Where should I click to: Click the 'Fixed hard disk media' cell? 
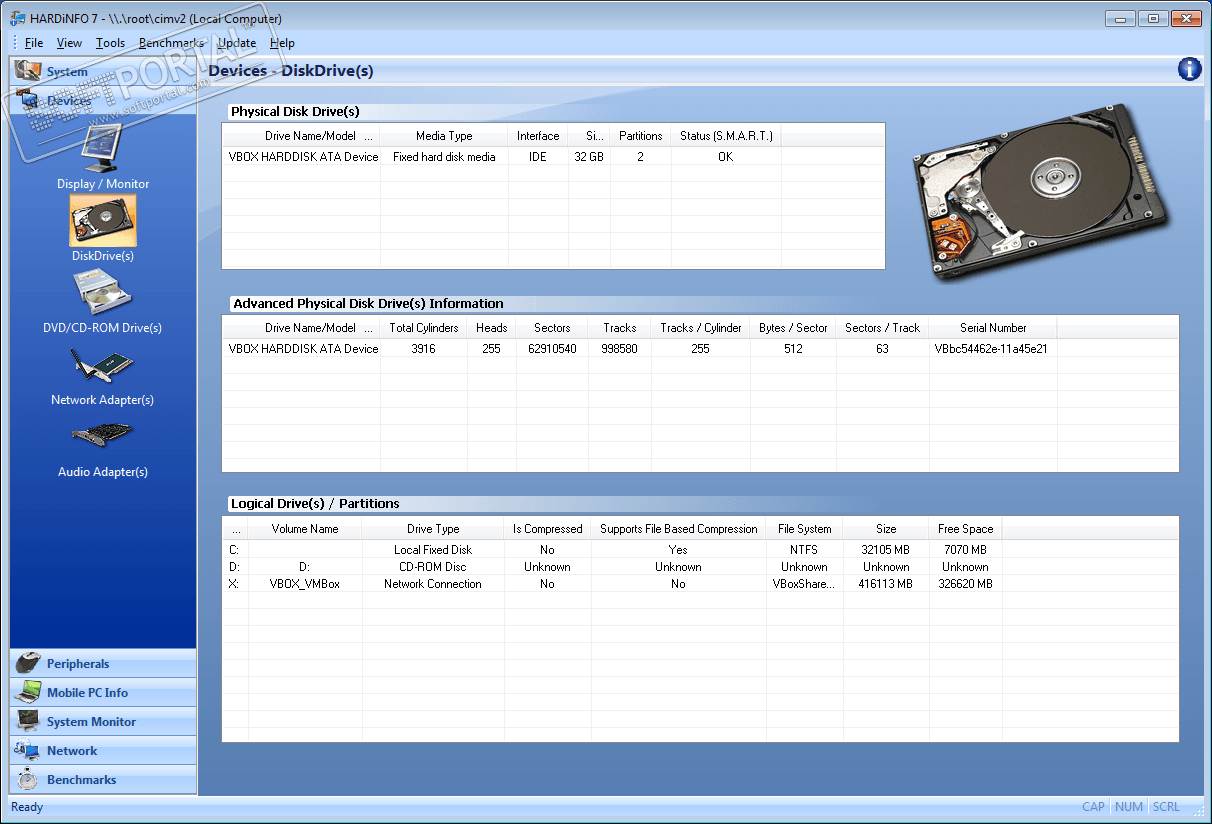[x=444, y=157]
